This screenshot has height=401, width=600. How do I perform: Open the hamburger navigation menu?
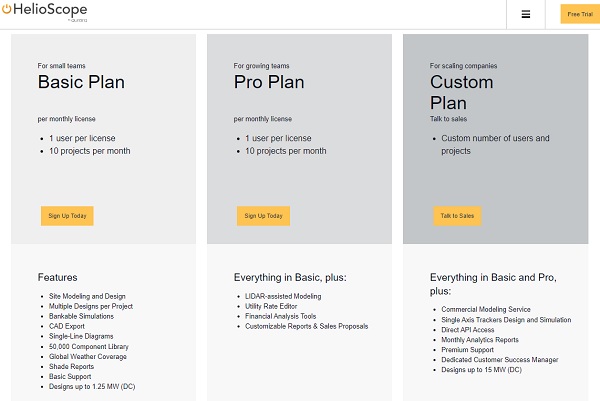click(x=526, y=14)
